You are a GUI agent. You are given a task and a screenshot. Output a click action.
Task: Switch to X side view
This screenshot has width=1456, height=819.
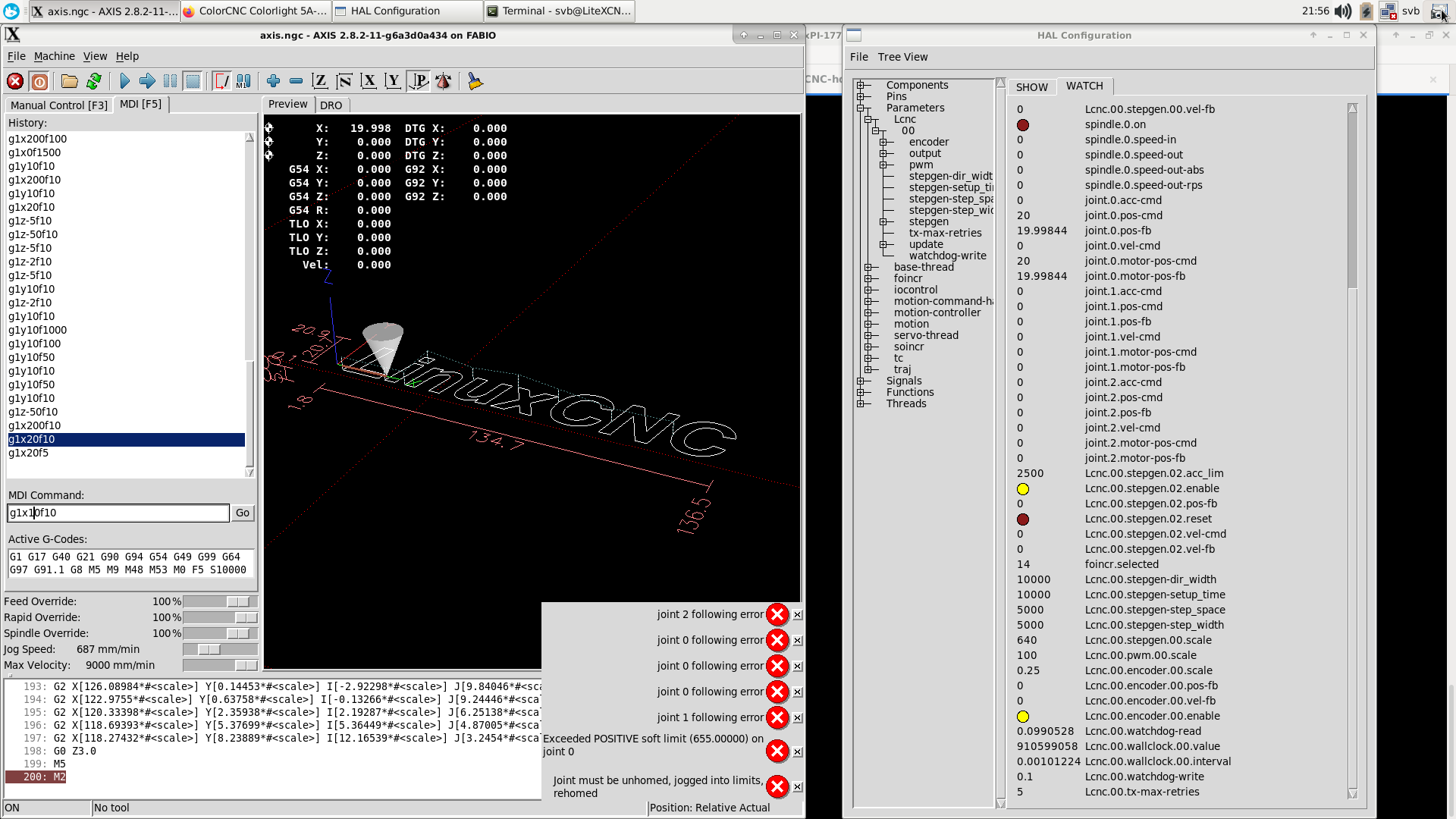pyautogui.click(x=369, y=81)
